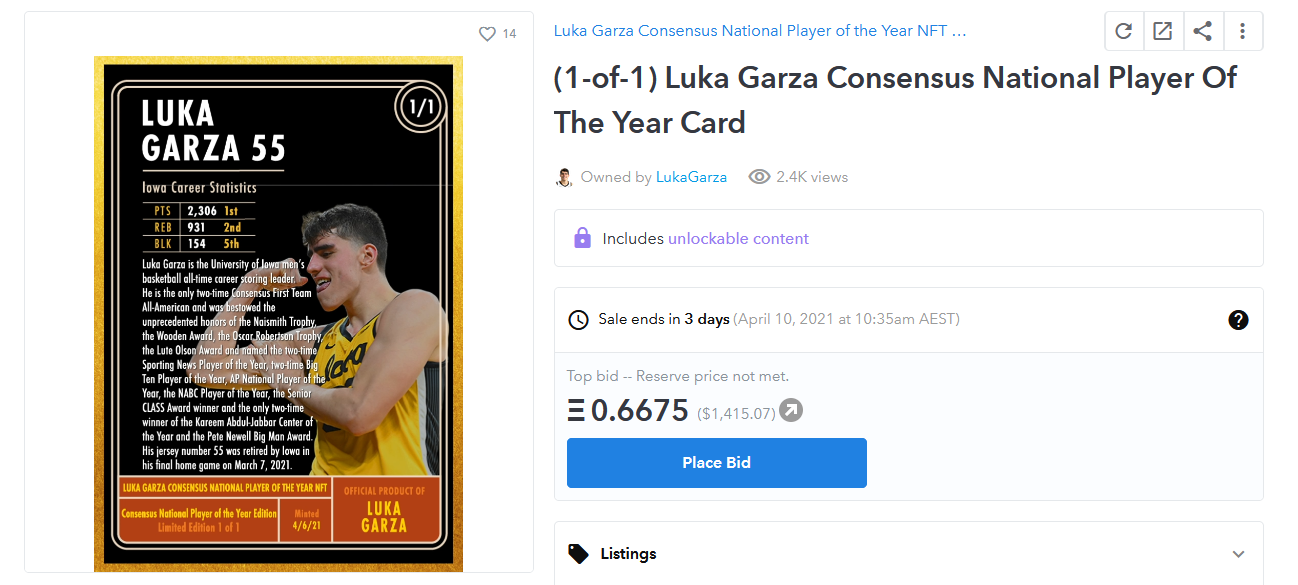Expand the Listings section chevron
1298x585 pixels.
tap(1238, 554)
